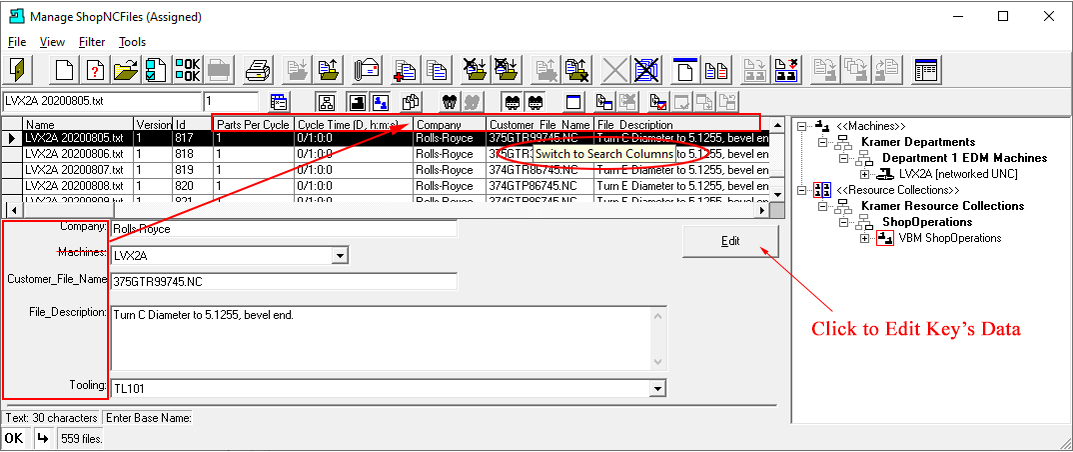
Task: Print using the active printer icon
Action: [259, 70]
